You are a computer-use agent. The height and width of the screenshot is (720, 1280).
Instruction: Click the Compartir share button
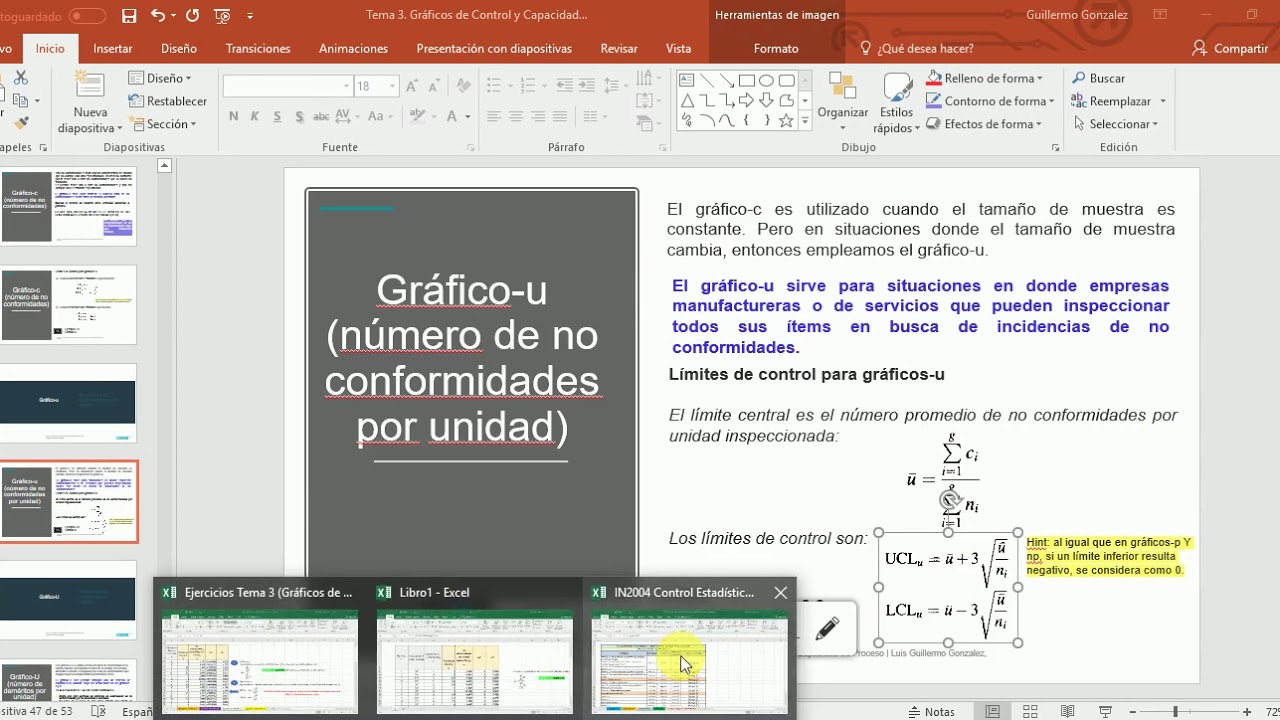[x=1231, y=48]
